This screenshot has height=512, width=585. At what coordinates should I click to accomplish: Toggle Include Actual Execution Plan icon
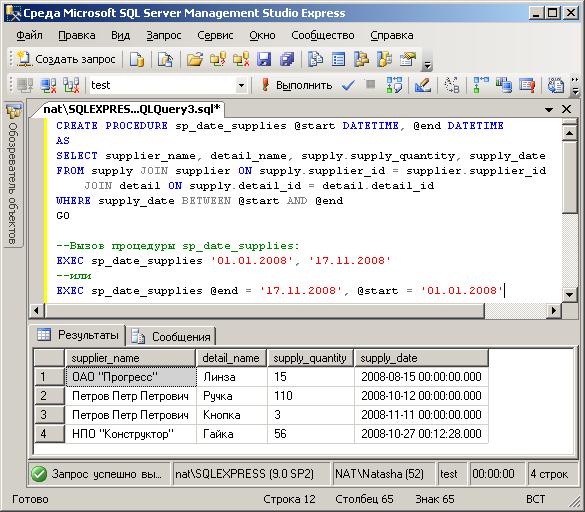[x=481, y=85]
